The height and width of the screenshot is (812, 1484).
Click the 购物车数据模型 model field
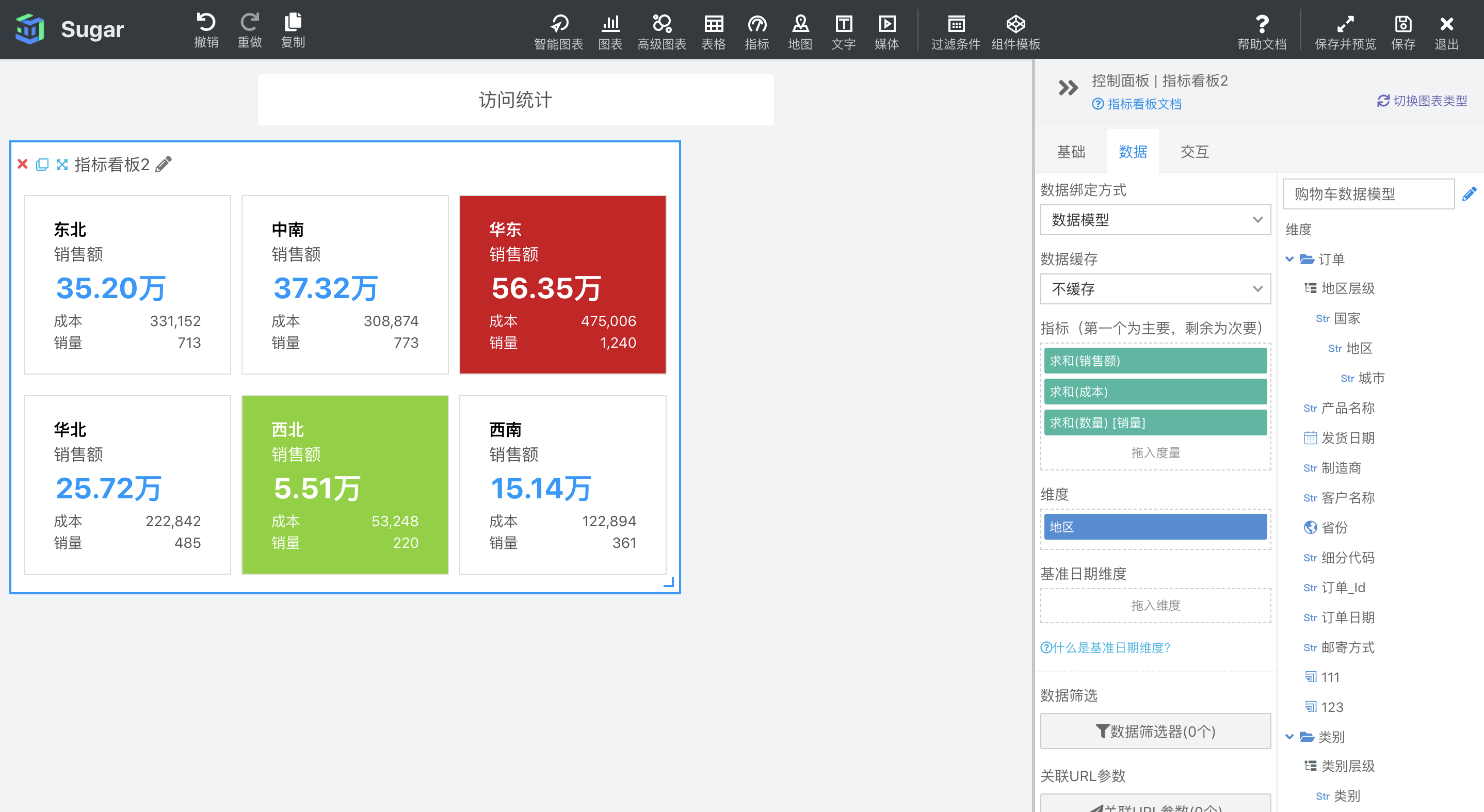click(x=1368, y=193)
